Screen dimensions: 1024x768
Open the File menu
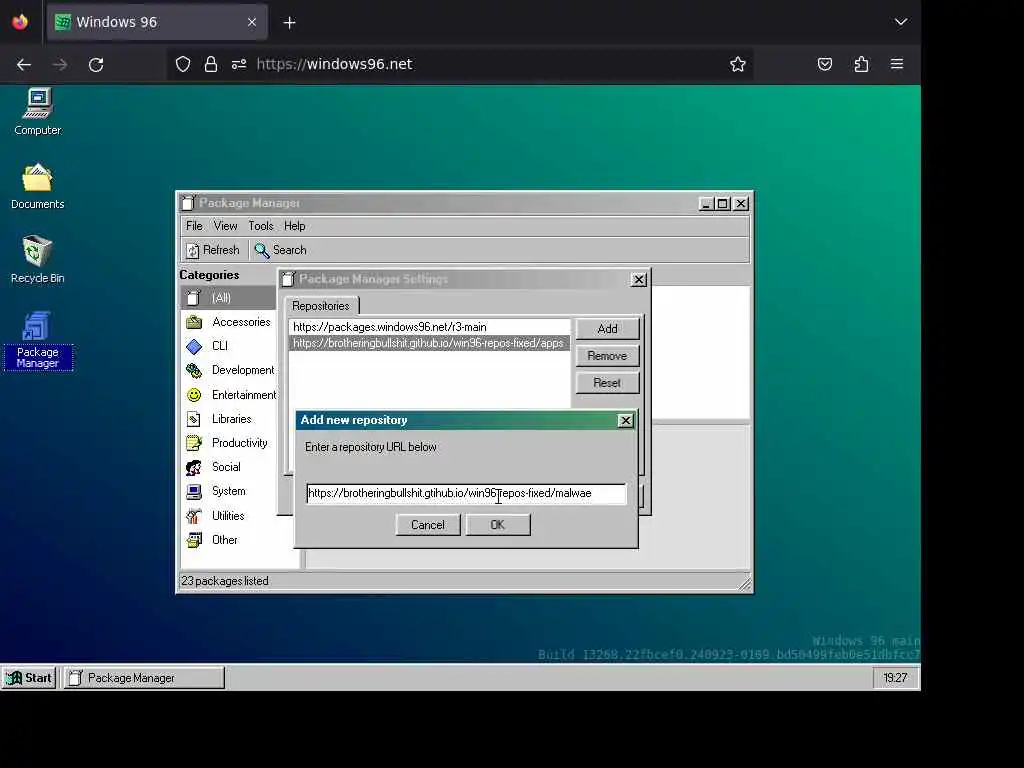click(194, 226)
